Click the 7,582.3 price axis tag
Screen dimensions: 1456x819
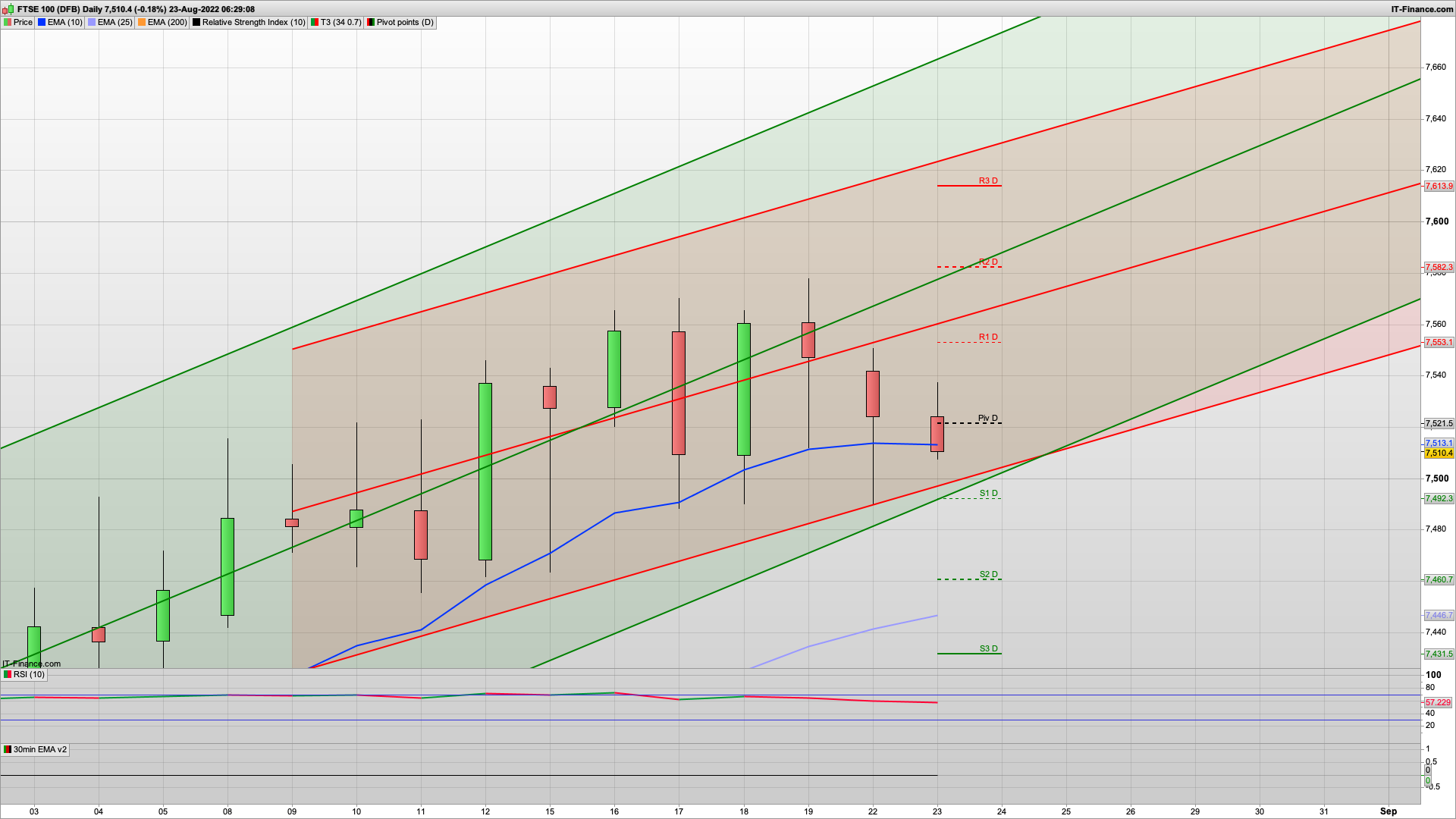click(1439, 267)
